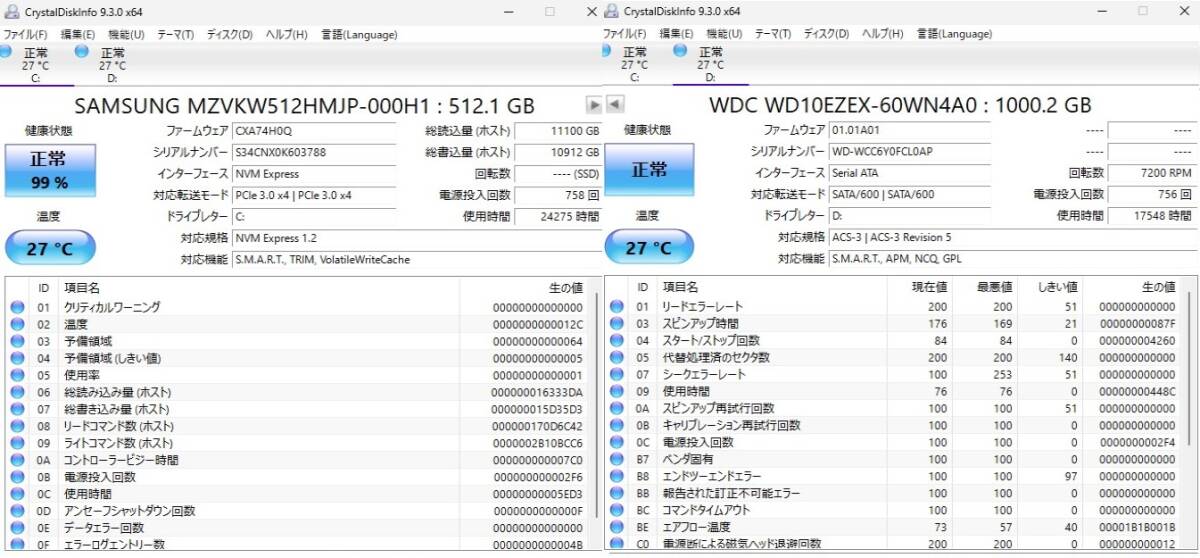
Task: Click interface field NVM Express
Action: click(x=313, y=173)
